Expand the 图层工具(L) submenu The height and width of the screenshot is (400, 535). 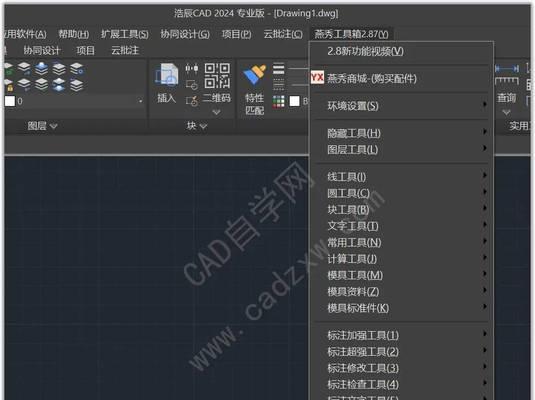[x=401, y=149]
